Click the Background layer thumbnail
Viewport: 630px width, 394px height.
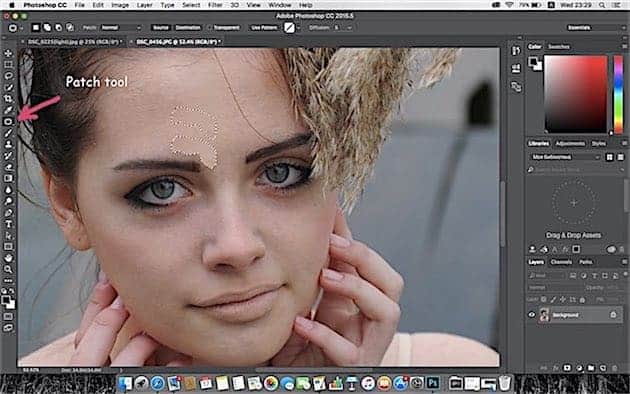(544, 315)
